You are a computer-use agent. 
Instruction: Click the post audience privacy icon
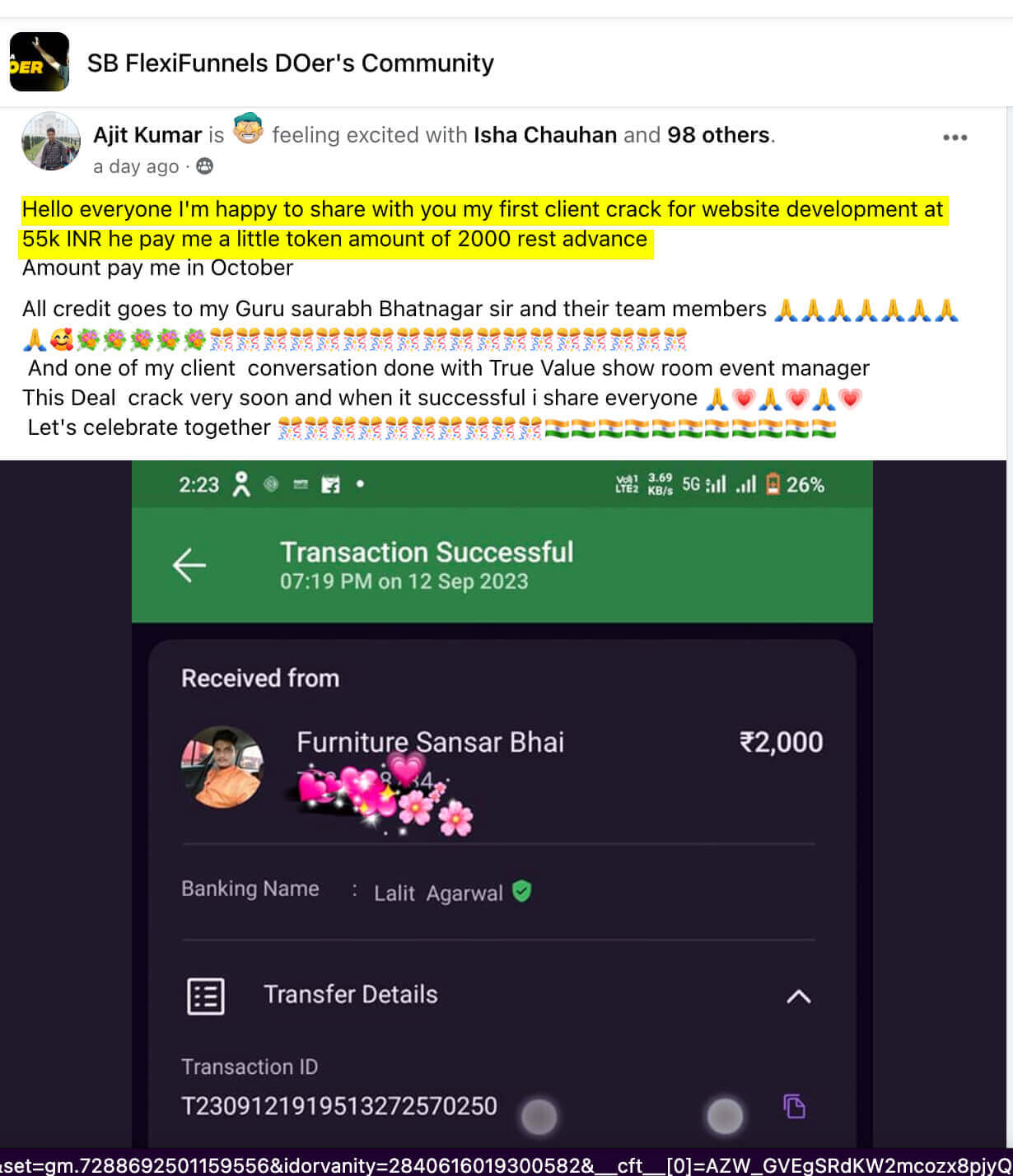pyautogui.click(x=204, y=166)
